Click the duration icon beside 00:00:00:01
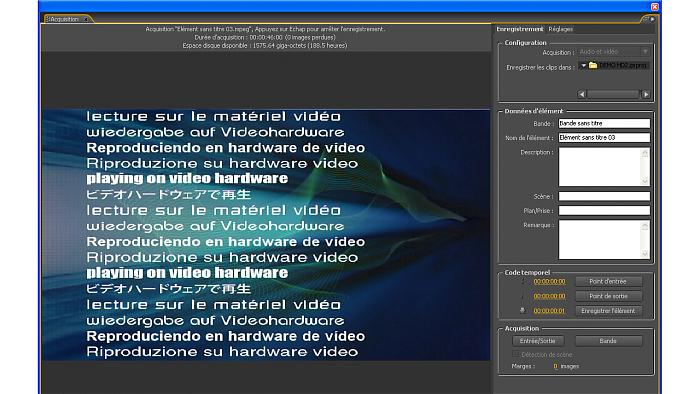 coord(522,311)
